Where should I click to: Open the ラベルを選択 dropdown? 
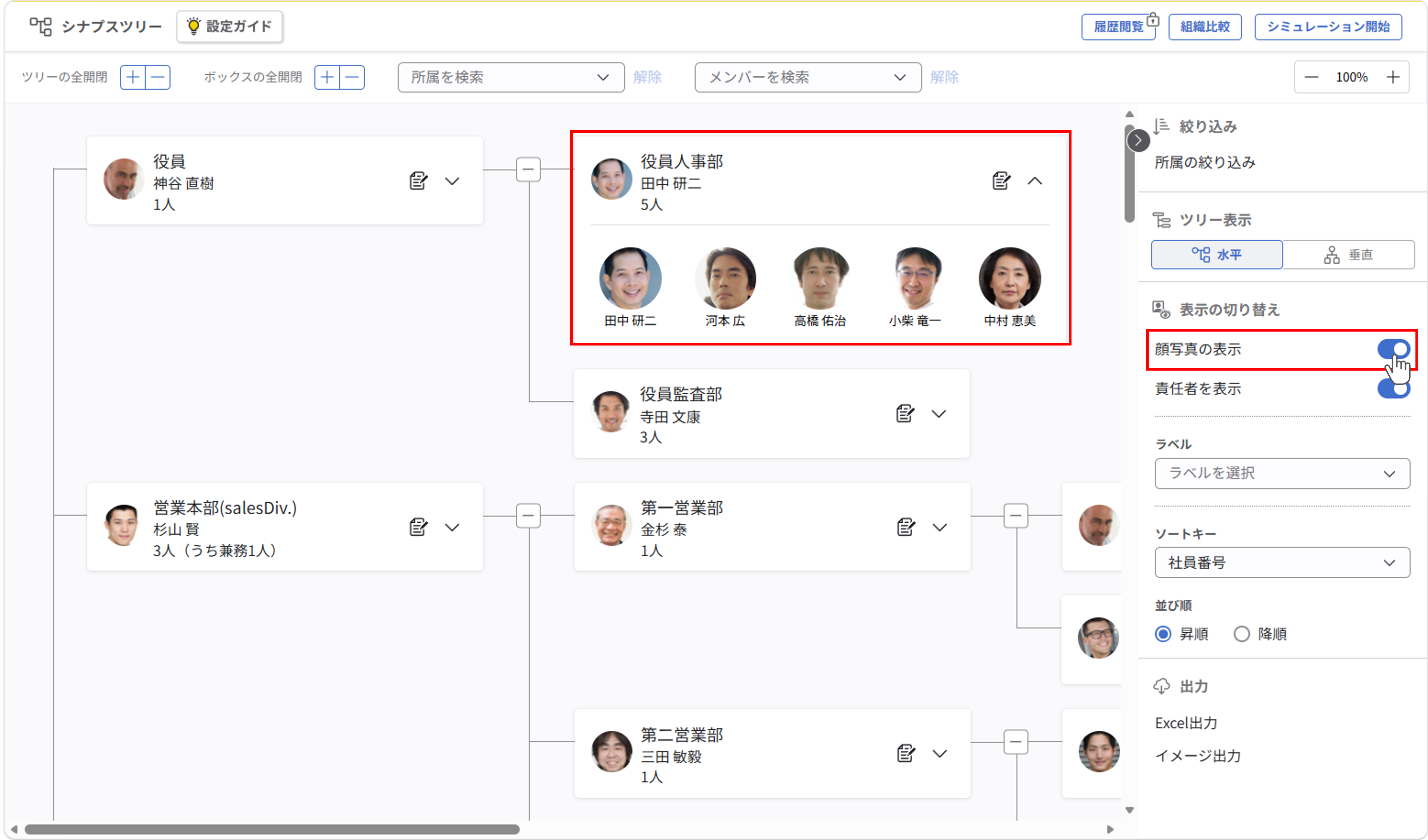[x=1282, y=473]
